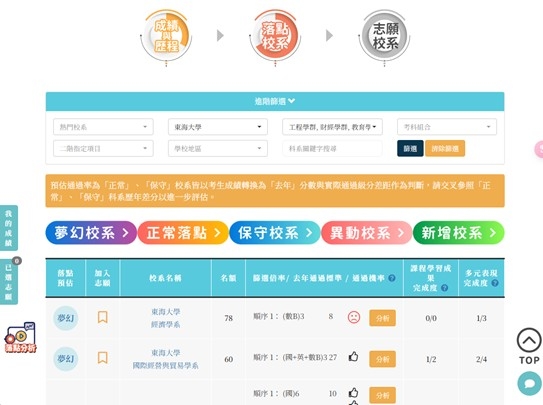Click the 加入志願 column header
The height and width of the screenshot is (405, 543).
coord(103,278)
